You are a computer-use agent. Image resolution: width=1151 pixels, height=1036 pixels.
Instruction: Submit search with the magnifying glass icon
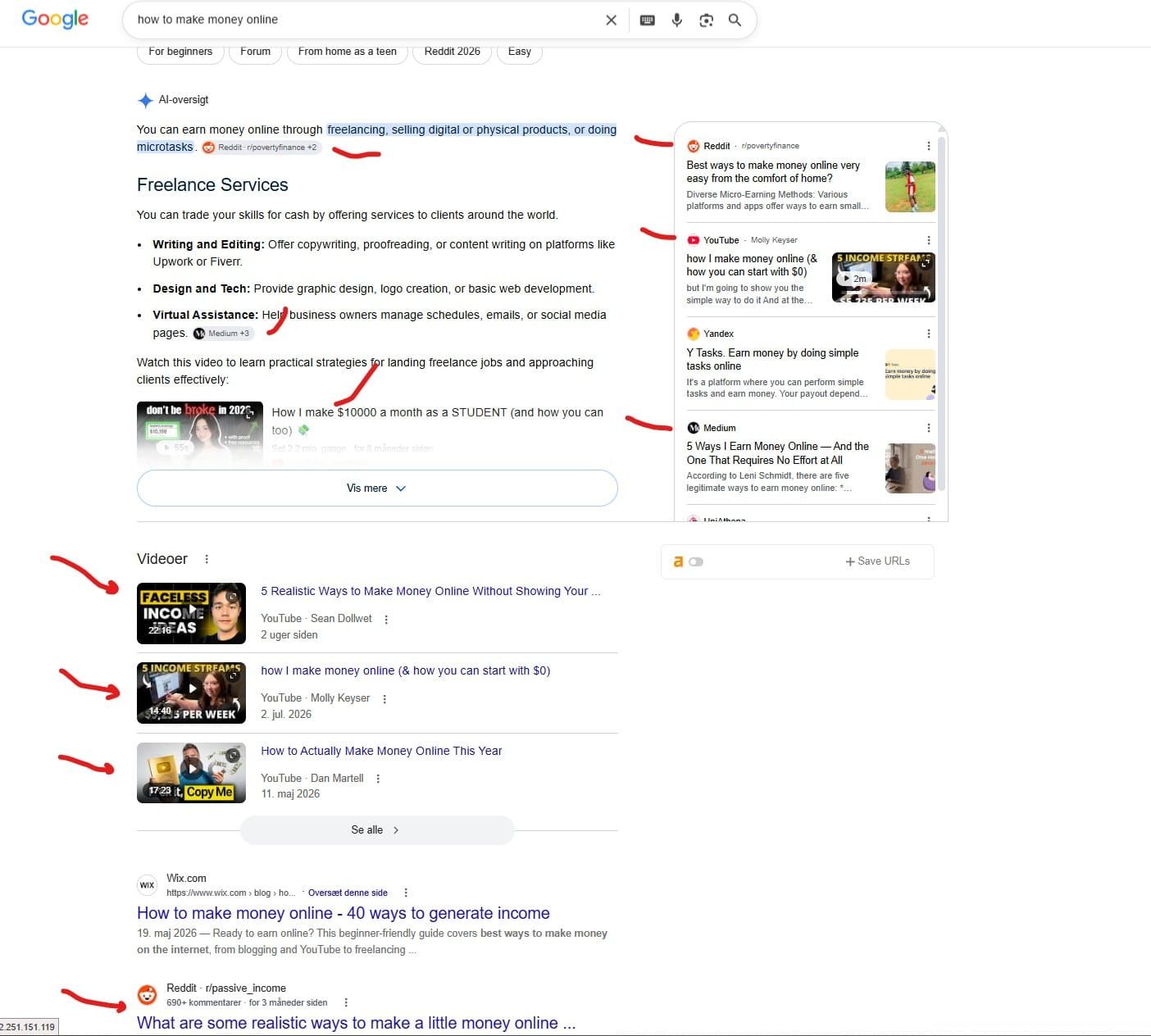pos(735,20)
